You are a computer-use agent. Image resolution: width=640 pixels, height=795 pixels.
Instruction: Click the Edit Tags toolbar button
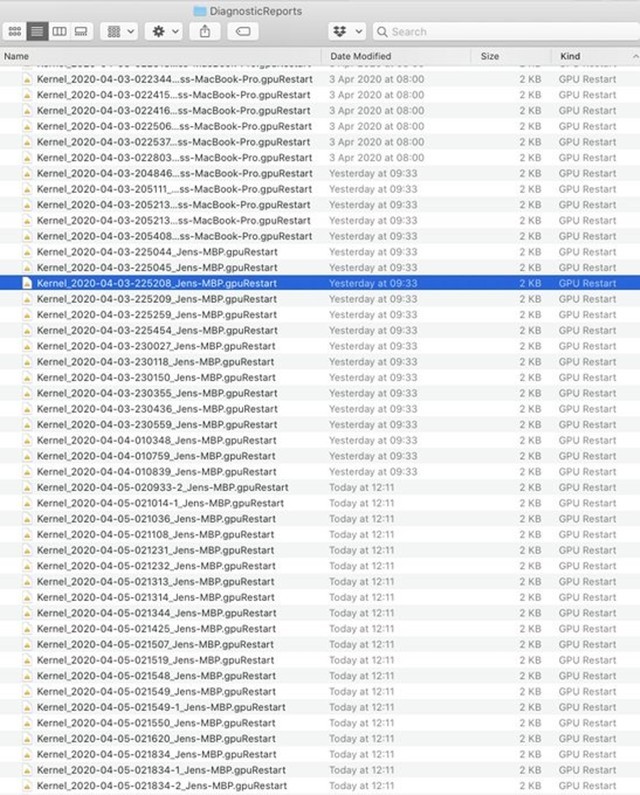243,31
